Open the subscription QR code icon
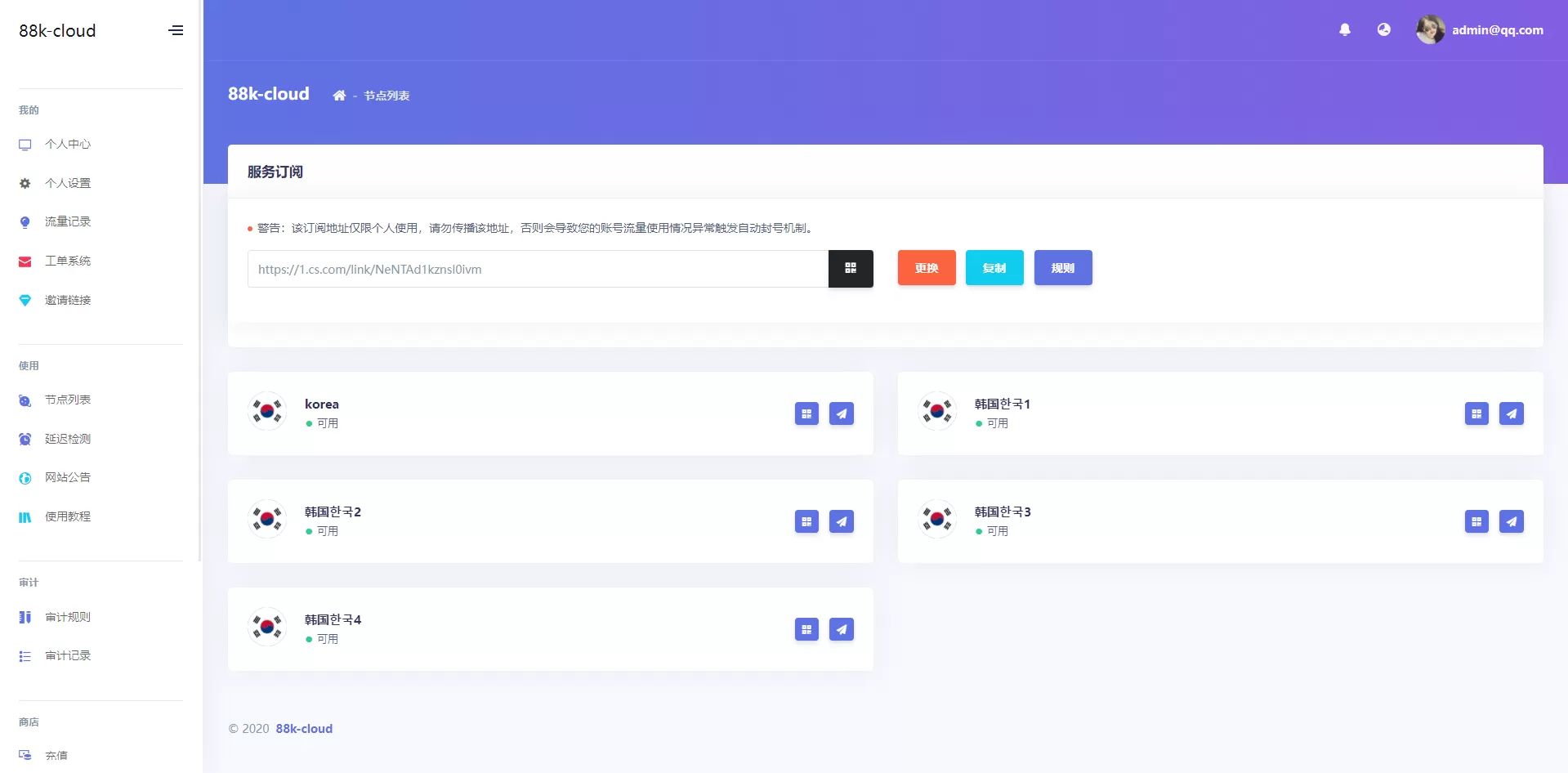This screenshot has width=1568, height=773. (851, 268)
